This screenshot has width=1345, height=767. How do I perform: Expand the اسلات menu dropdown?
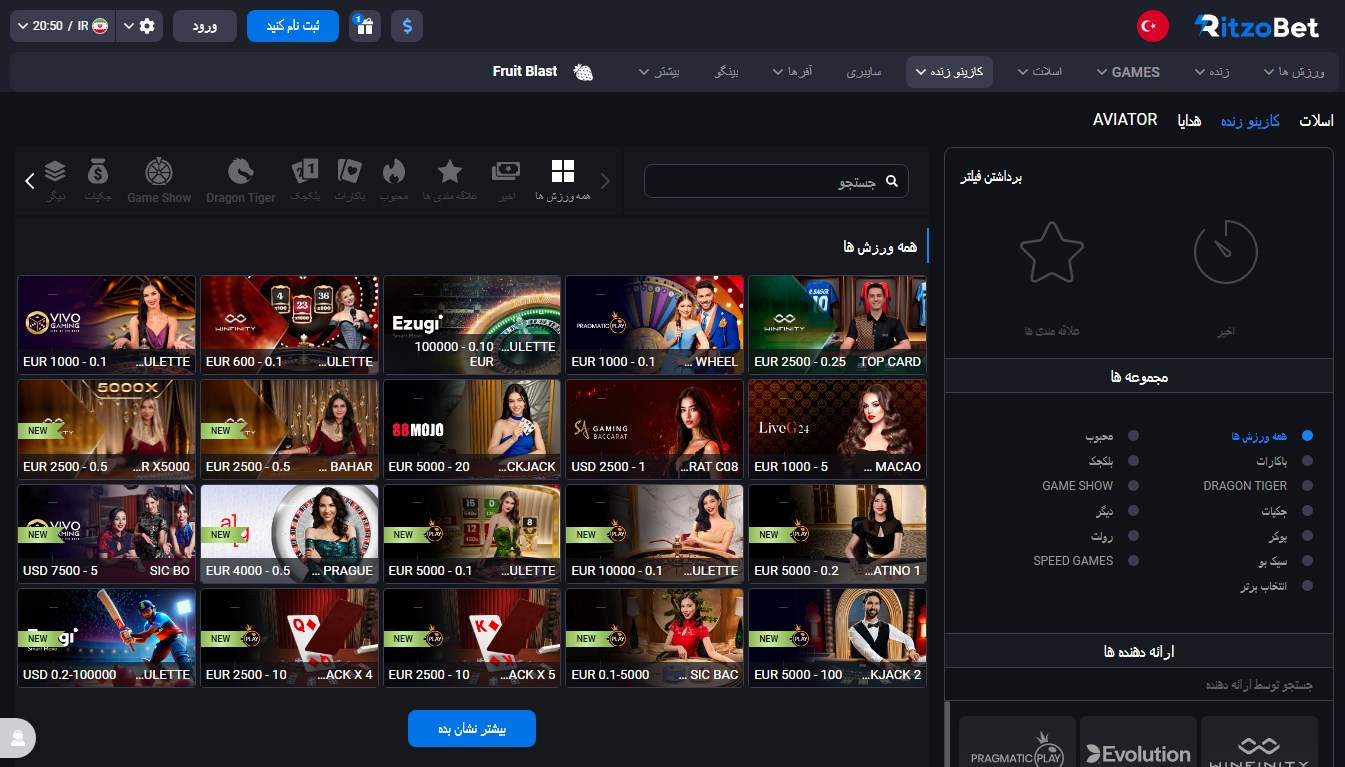click(x=1040, y=72)
